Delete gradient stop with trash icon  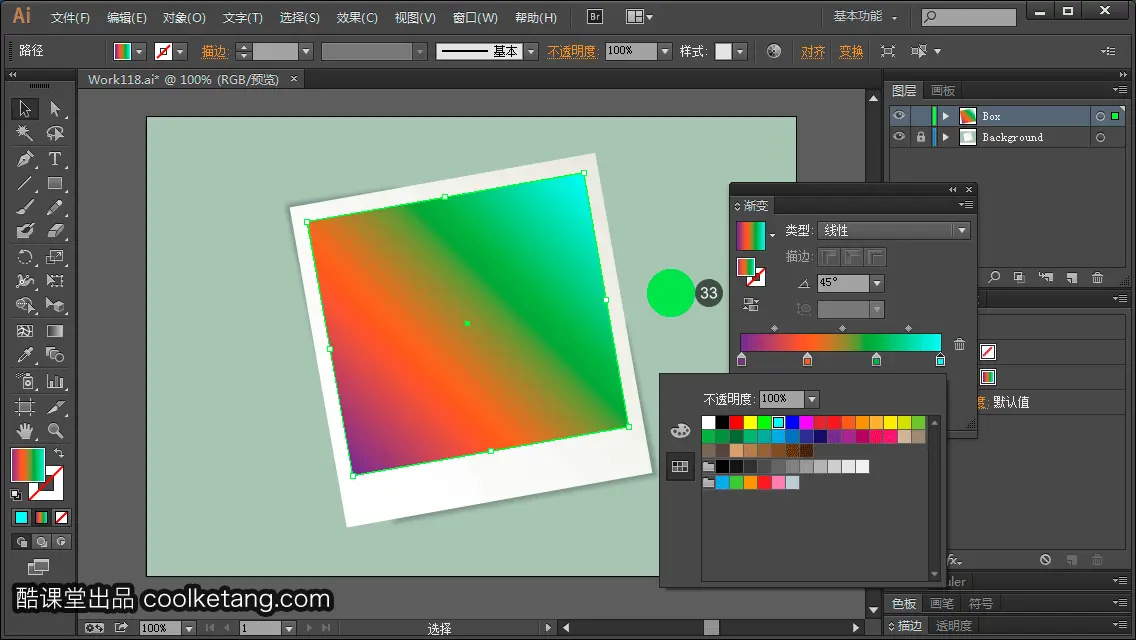click(x=959, y=344)
